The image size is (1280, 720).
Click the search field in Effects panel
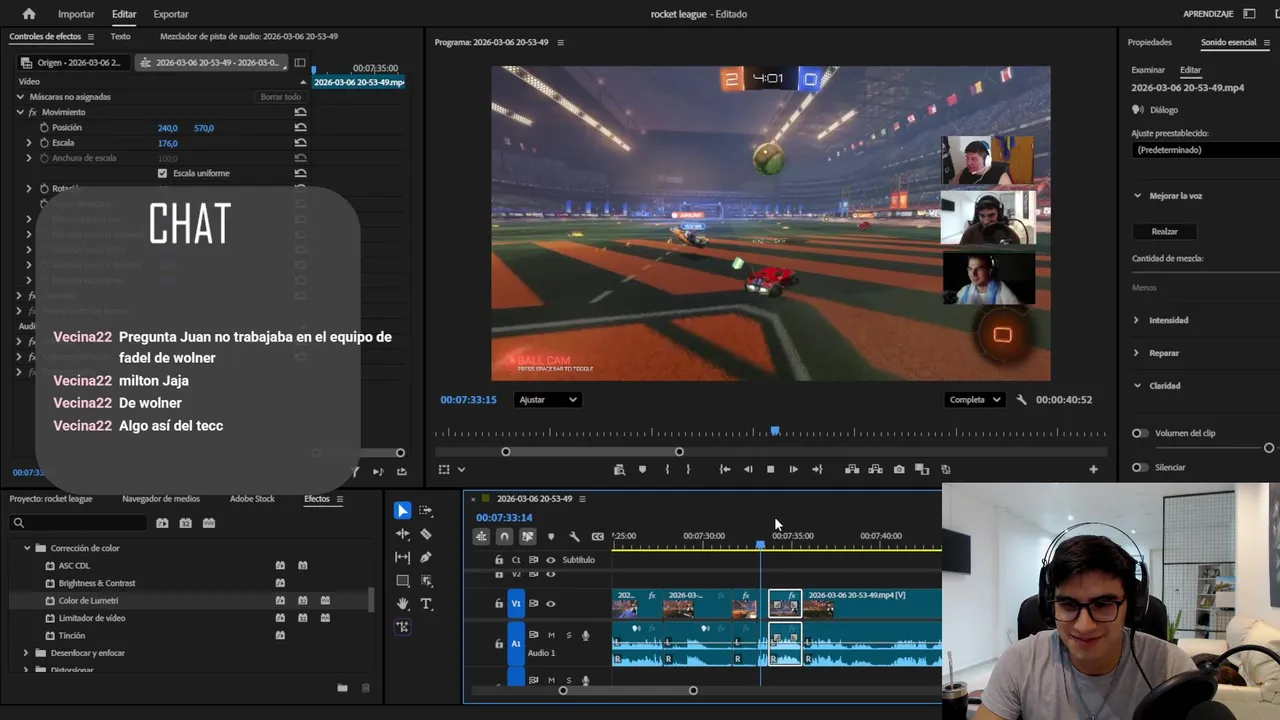point(78,523)
